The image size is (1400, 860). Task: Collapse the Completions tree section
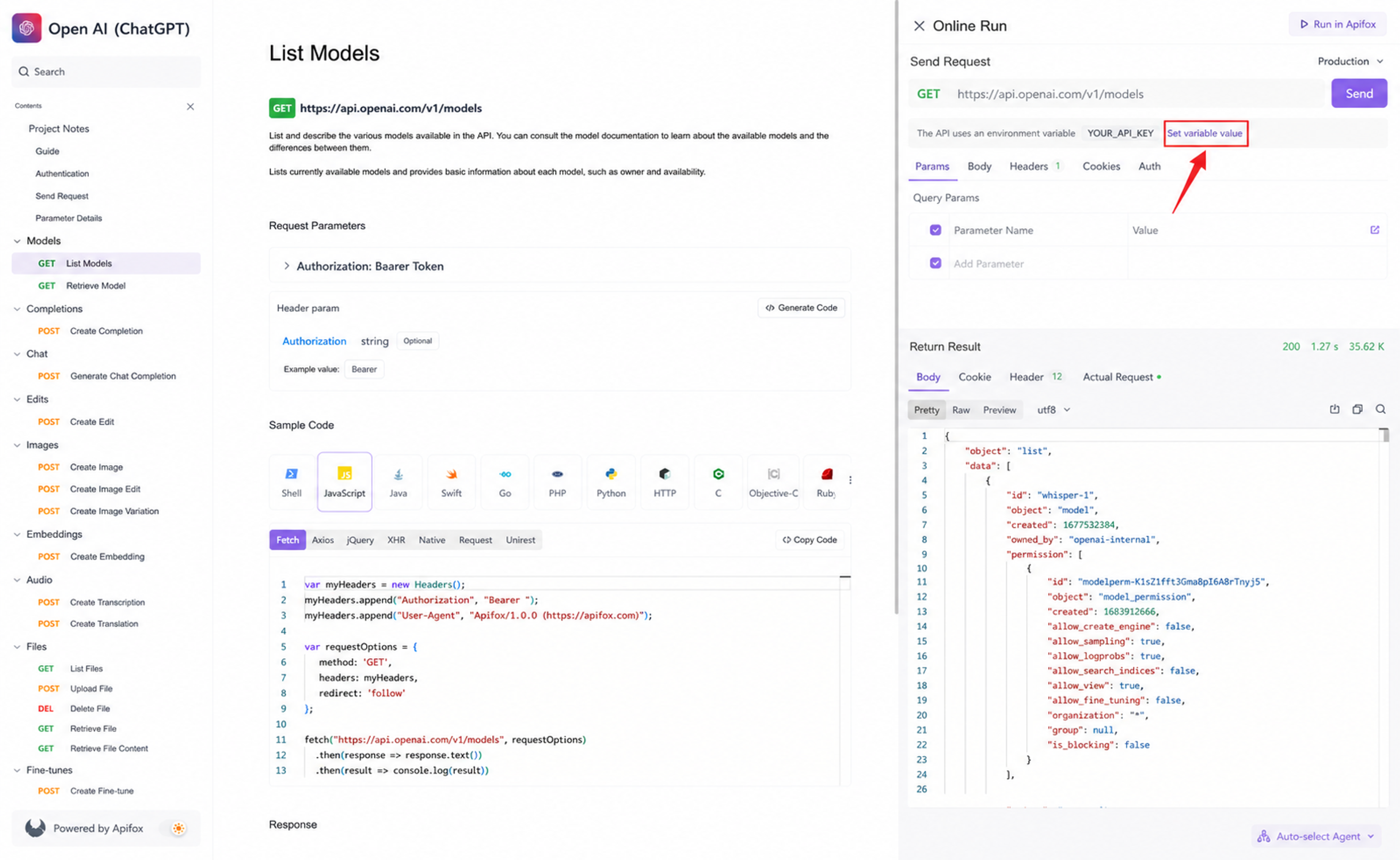point(17,309)
